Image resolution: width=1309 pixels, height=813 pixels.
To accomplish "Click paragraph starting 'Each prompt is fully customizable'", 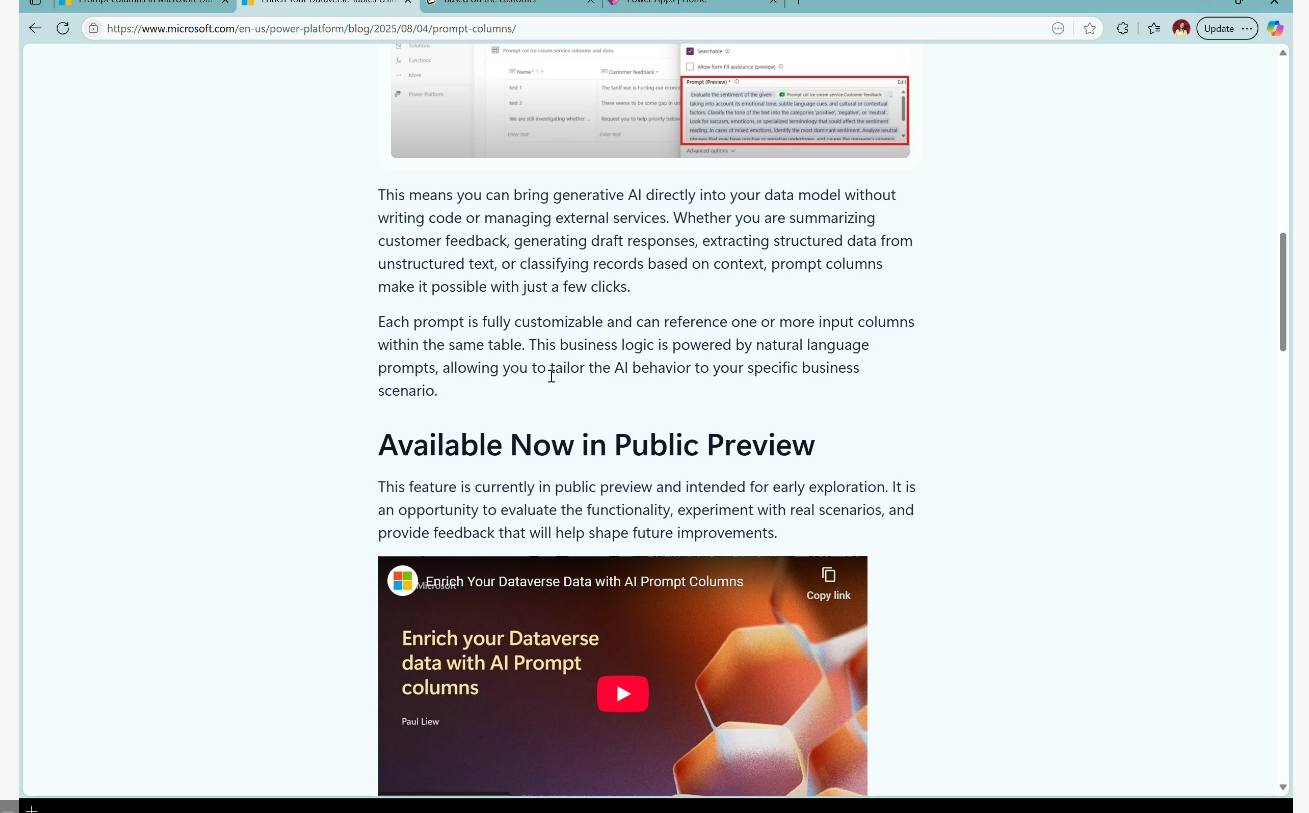I will (646, 356).
